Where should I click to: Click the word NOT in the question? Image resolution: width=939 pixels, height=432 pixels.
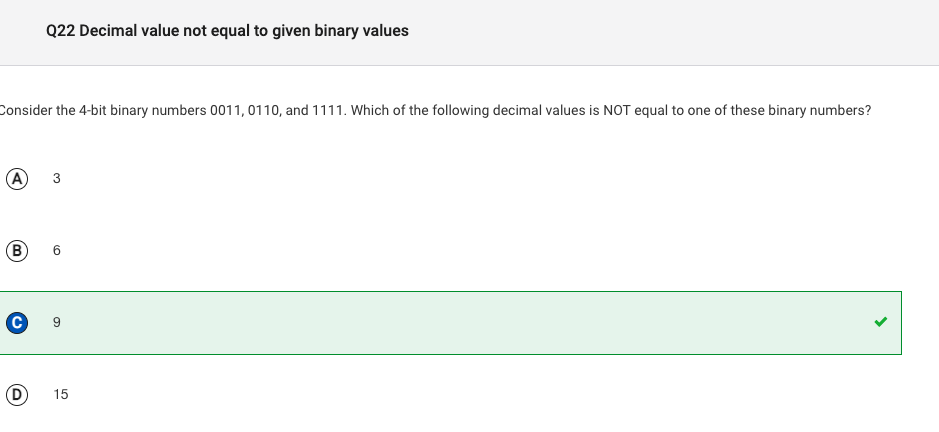(x=617, y=111)
